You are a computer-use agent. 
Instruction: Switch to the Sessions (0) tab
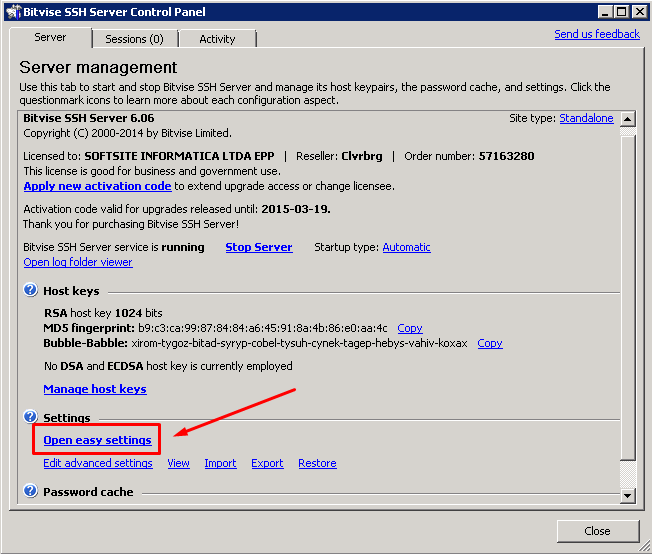pyautogui.click(x=134, y=39)
